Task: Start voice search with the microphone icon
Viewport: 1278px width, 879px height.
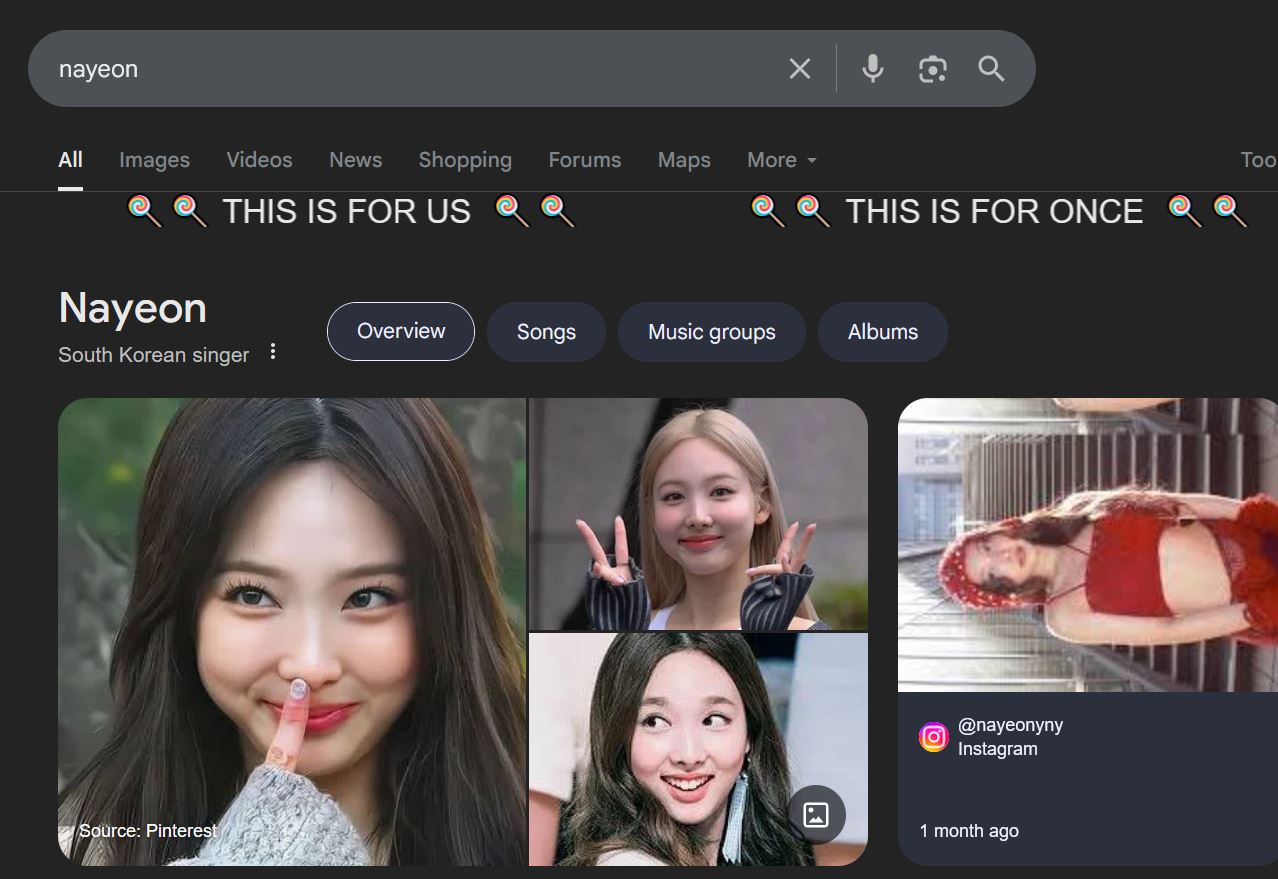Action: (873, 69)
